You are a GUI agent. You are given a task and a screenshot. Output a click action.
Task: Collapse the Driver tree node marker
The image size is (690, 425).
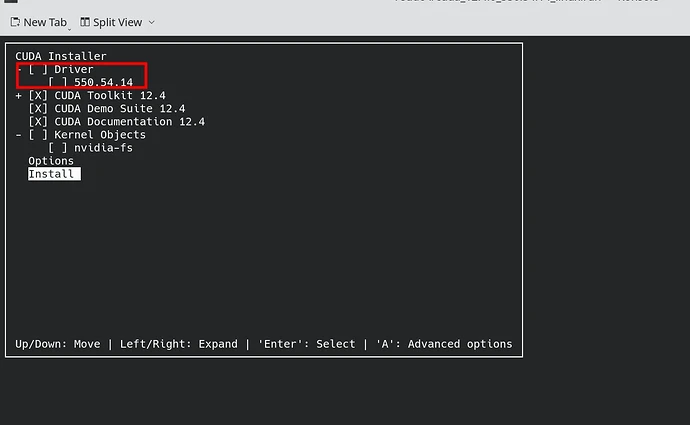(19, 70)
